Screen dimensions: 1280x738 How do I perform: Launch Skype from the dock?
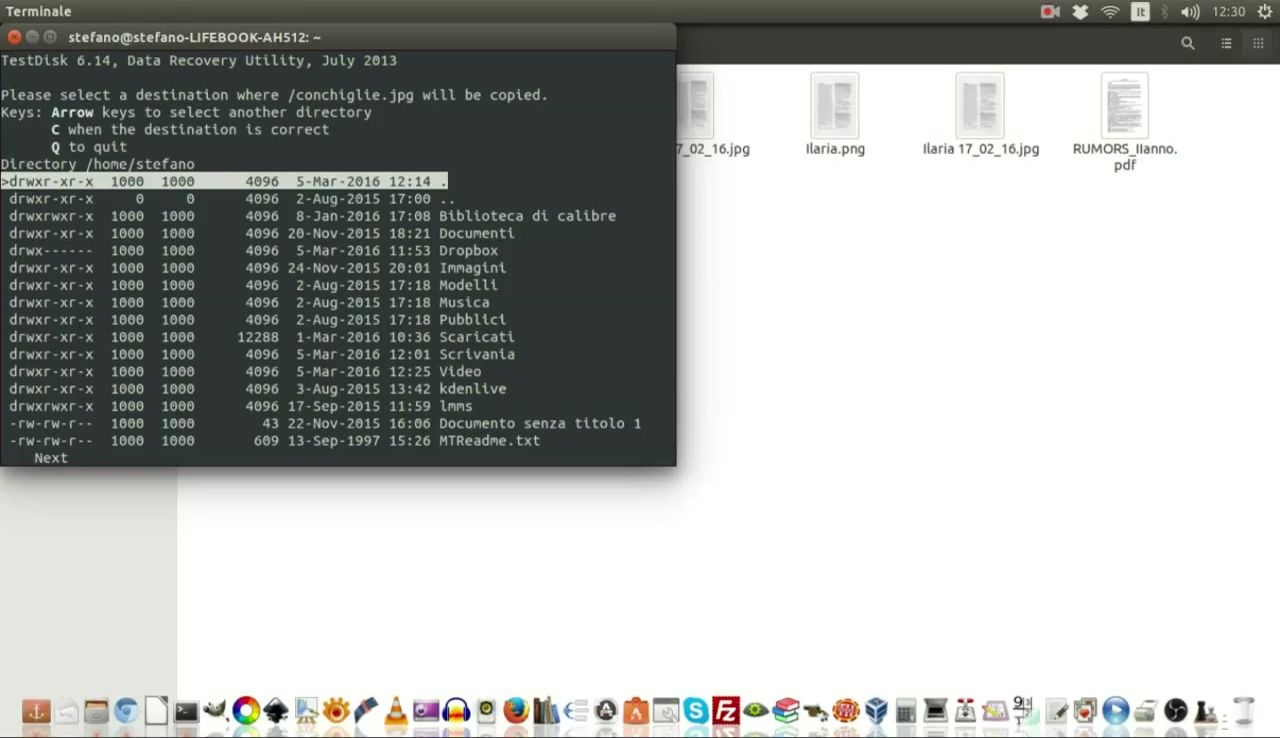696,711
